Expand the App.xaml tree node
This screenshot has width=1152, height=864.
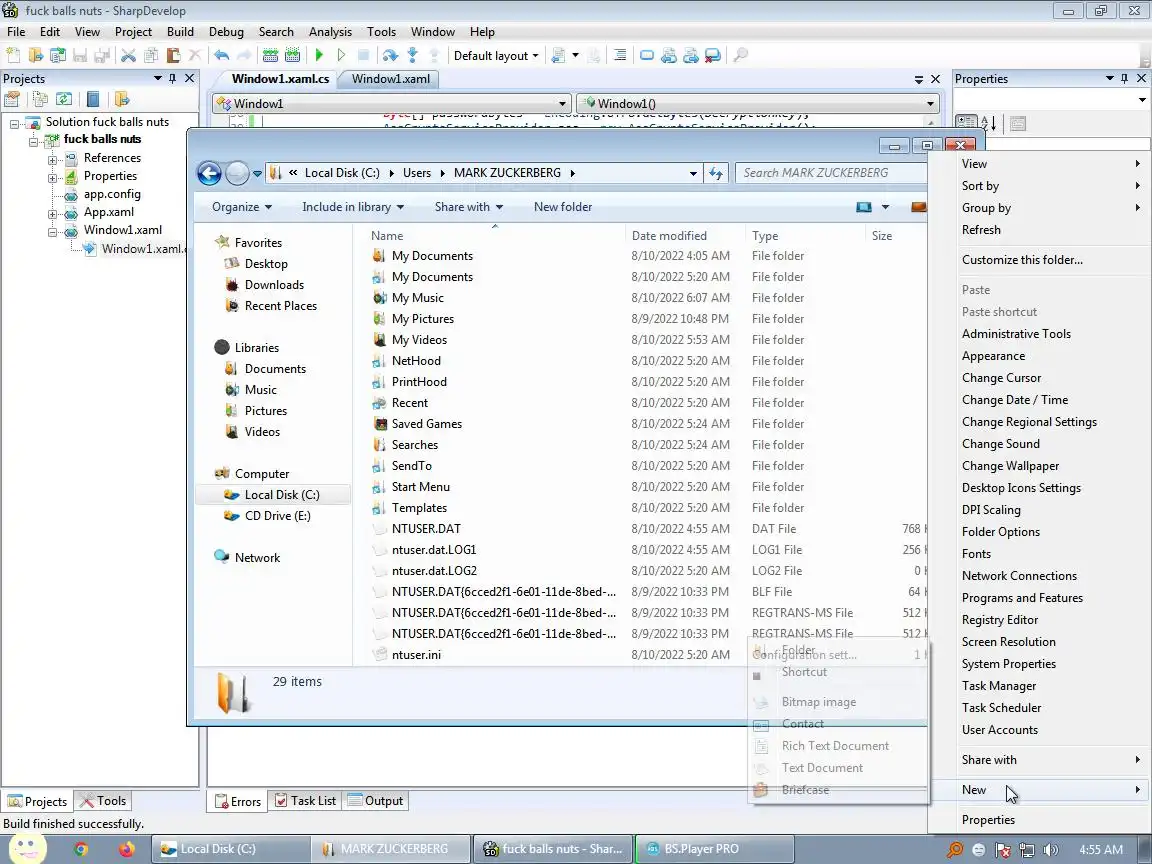coord(53,215)
